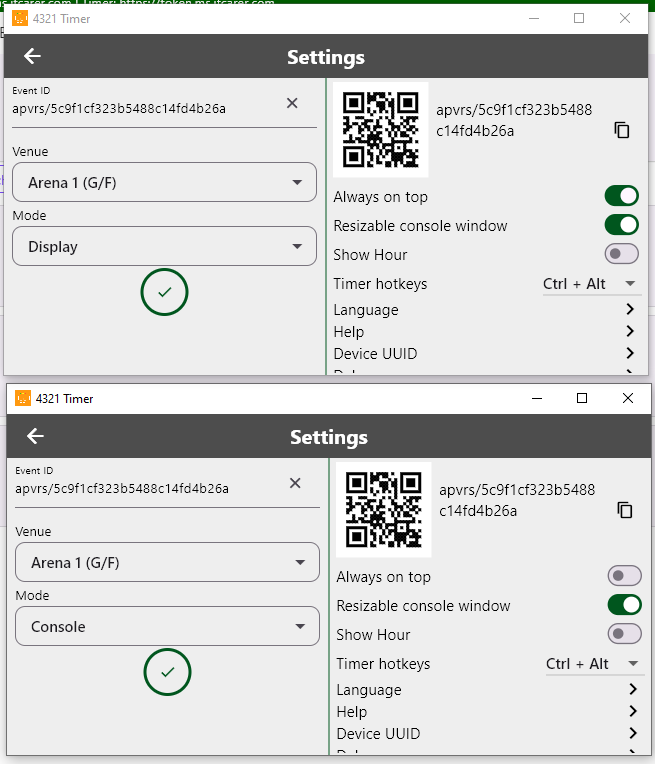The width and height of the screenshot is (655, 764).
Task: Click event ID text beside lower QR code
Action: coord(517,500)
